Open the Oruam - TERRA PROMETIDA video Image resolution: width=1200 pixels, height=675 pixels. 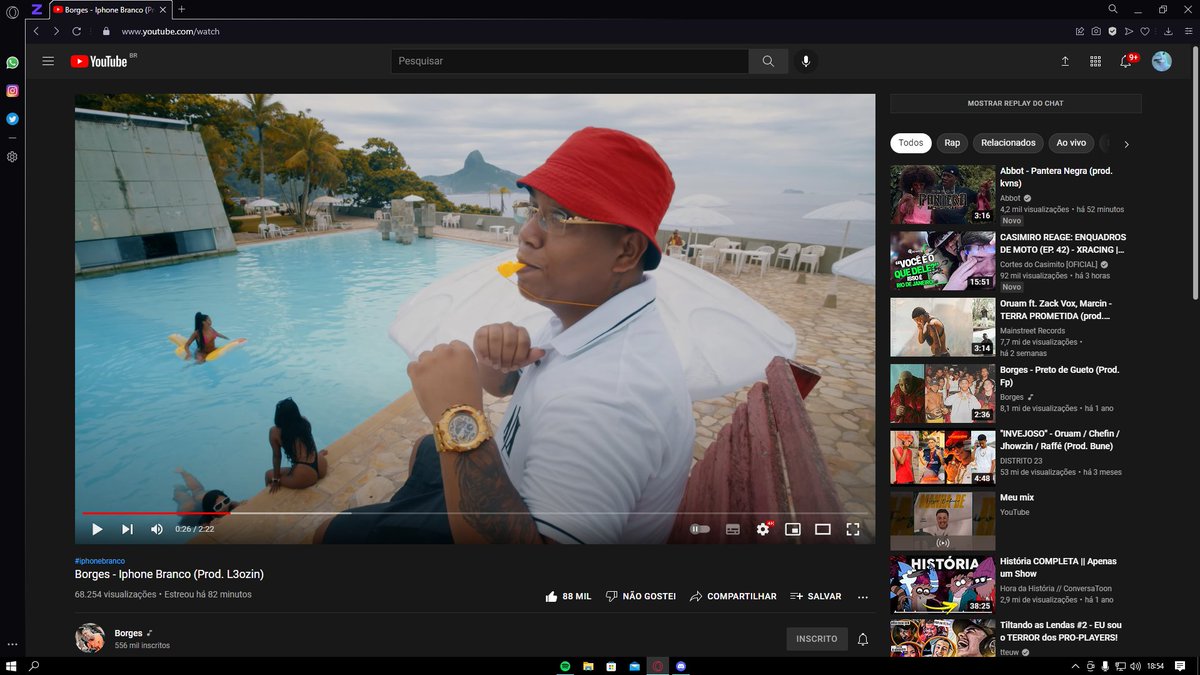tap(942, 327)
